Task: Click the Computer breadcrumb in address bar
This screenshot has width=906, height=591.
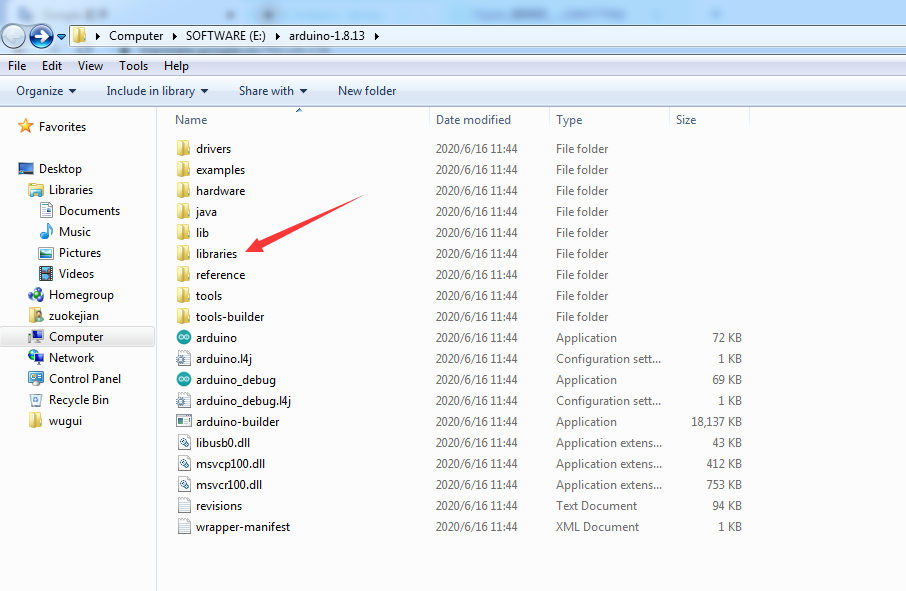Action: [136, 36]
